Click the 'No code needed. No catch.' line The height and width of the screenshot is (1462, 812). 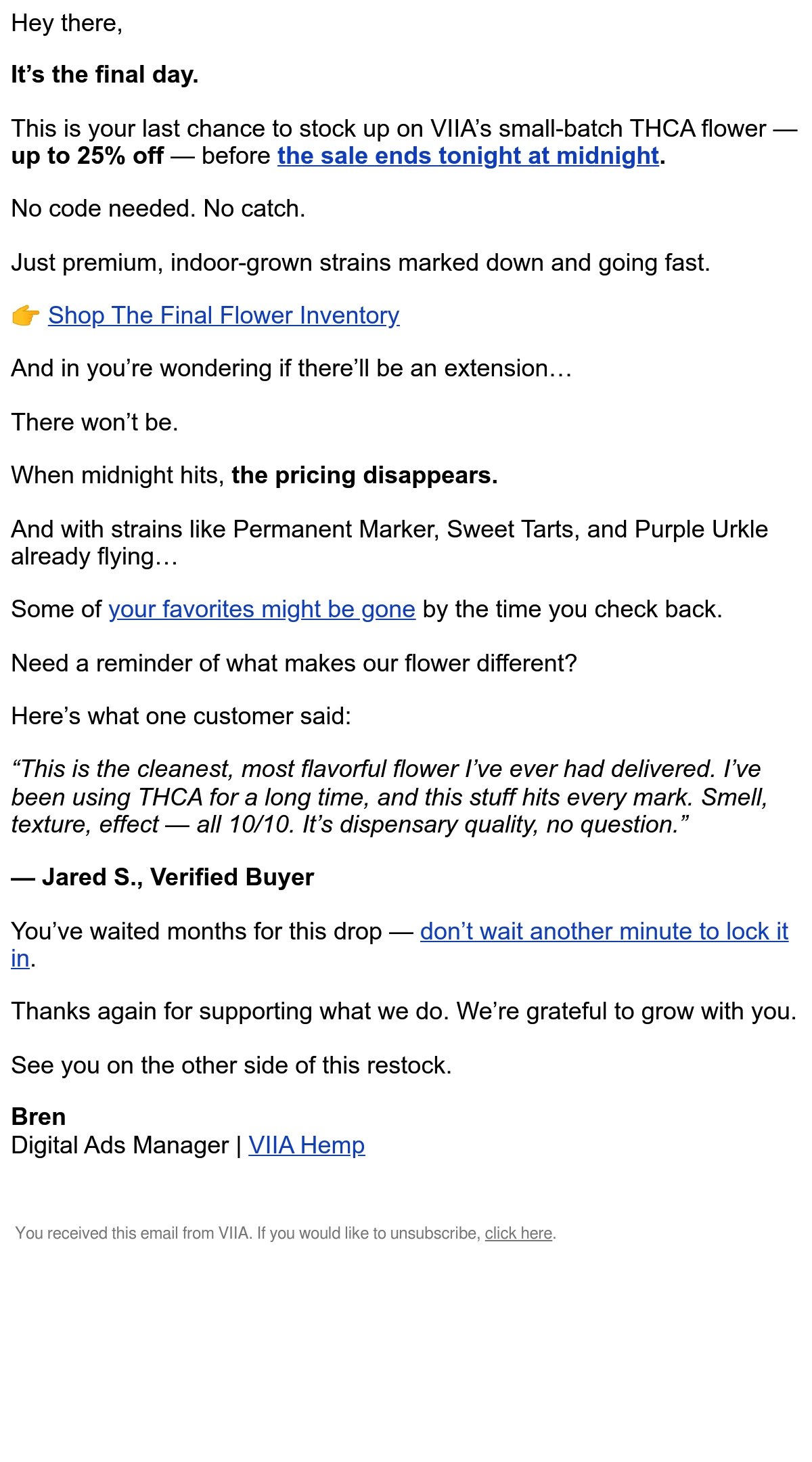158,208
